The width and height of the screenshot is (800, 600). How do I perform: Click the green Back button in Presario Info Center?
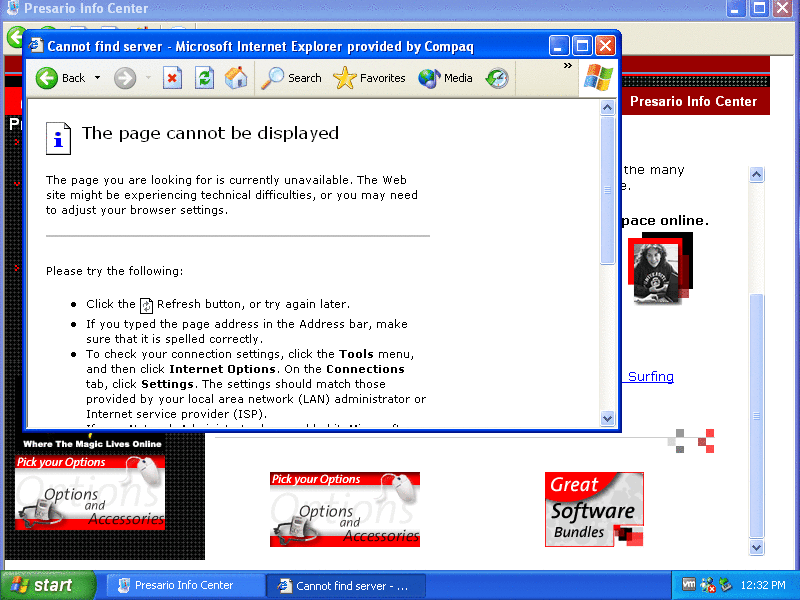(15, 38)
